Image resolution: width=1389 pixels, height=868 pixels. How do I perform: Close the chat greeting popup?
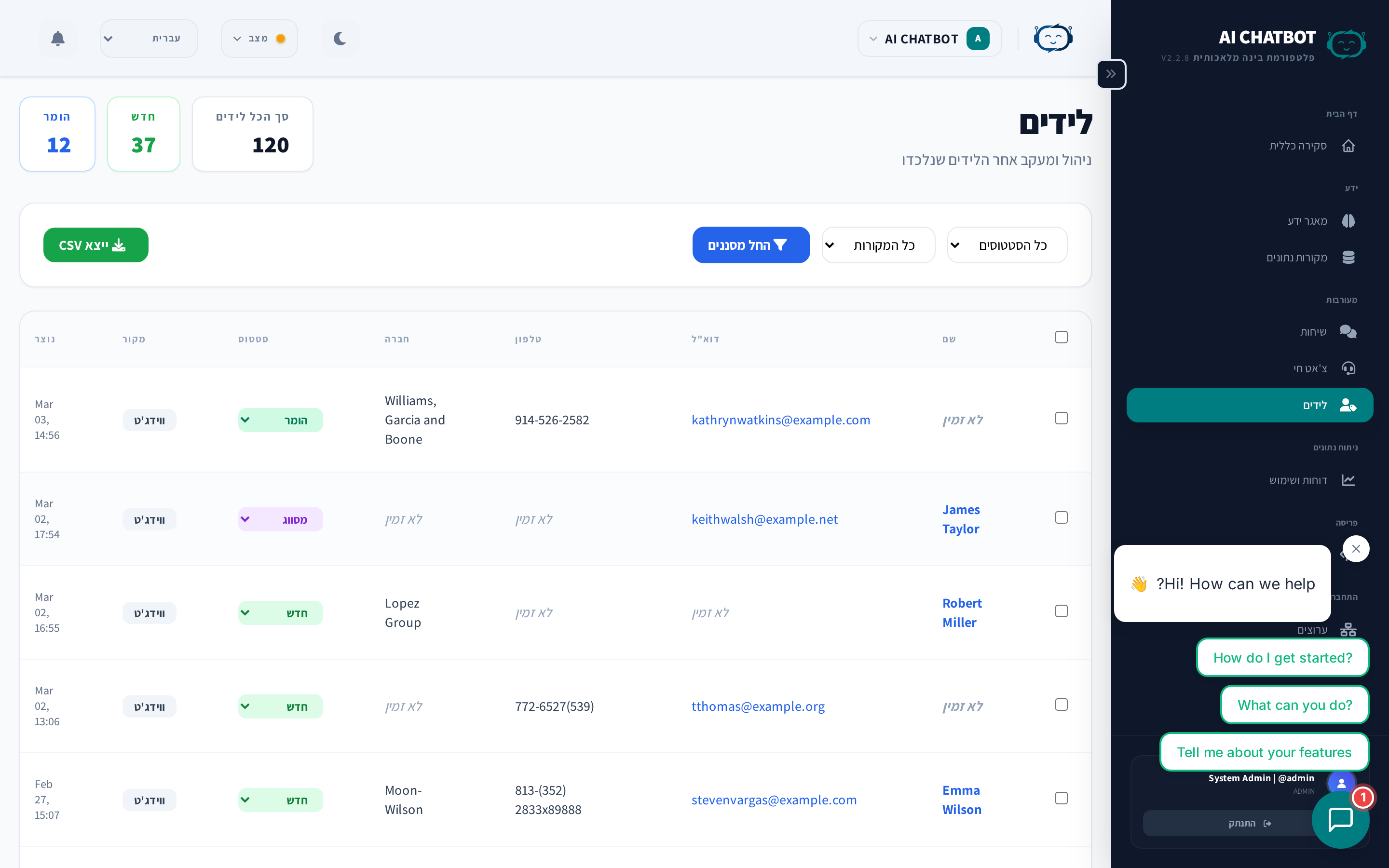[x=1356, y=549]
